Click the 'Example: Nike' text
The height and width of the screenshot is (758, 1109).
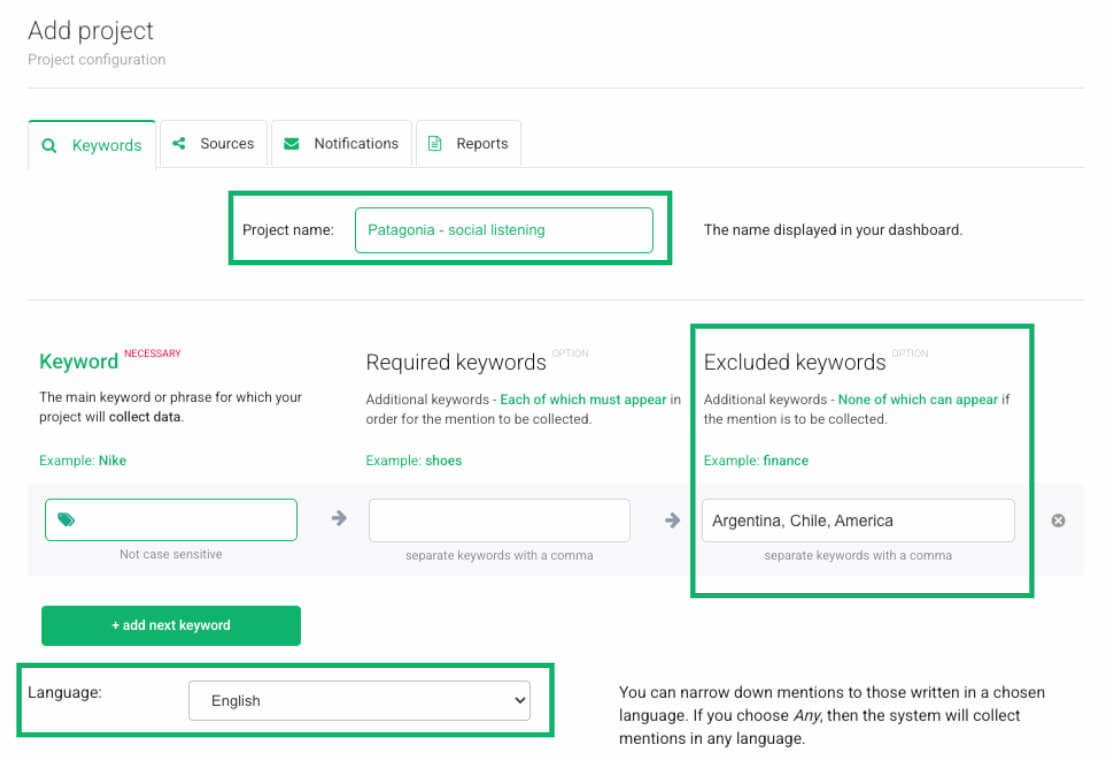pos(83,460)
